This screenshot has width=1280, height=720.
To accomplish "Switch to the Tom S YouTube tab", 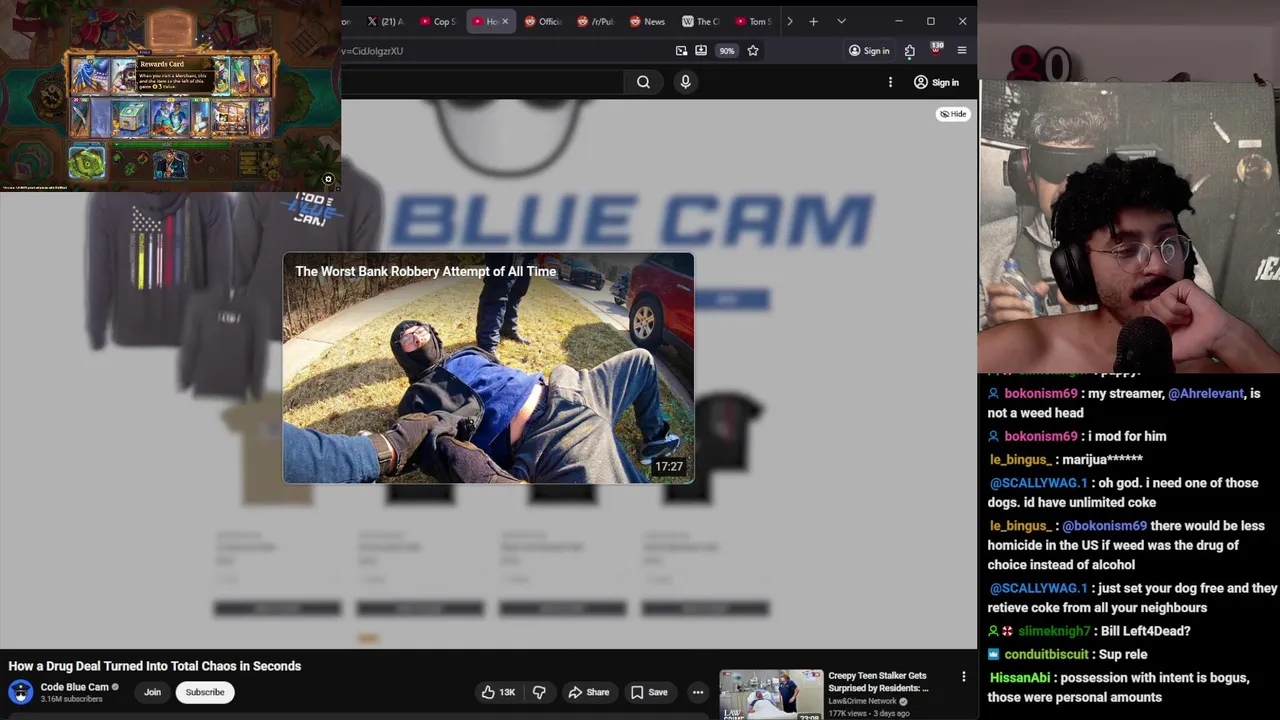I will tap(753, 21).
